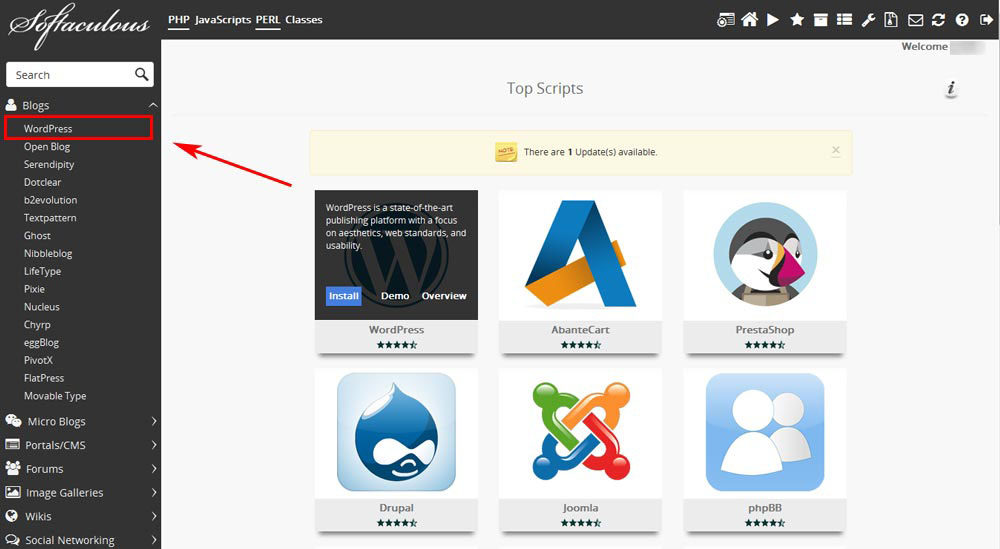1000x549 pixels.
Task: Switch to the JavaScripts tab
Action: pos(223,20)
